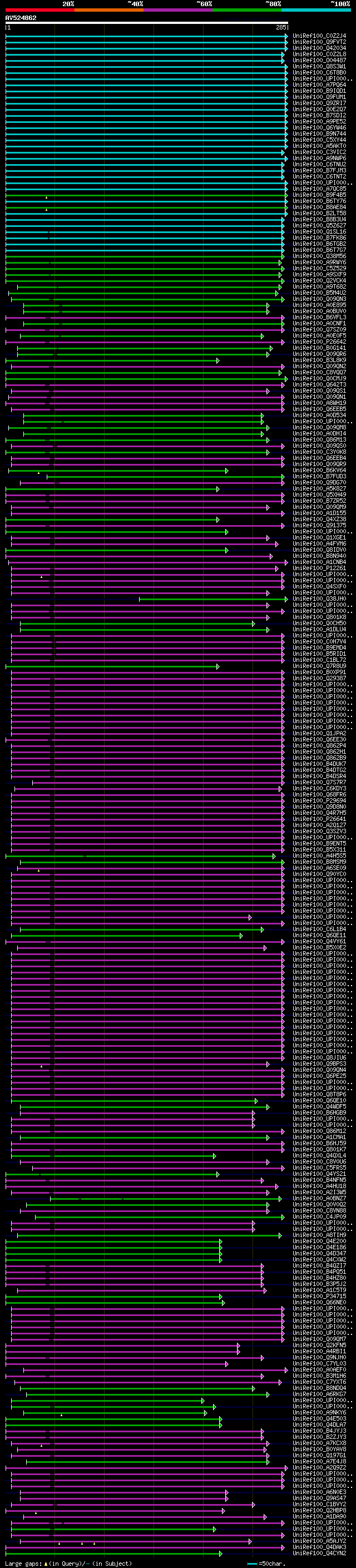
Task: Select the label UniRef100_B9IQD1
Action: click(x=319, y=91)
